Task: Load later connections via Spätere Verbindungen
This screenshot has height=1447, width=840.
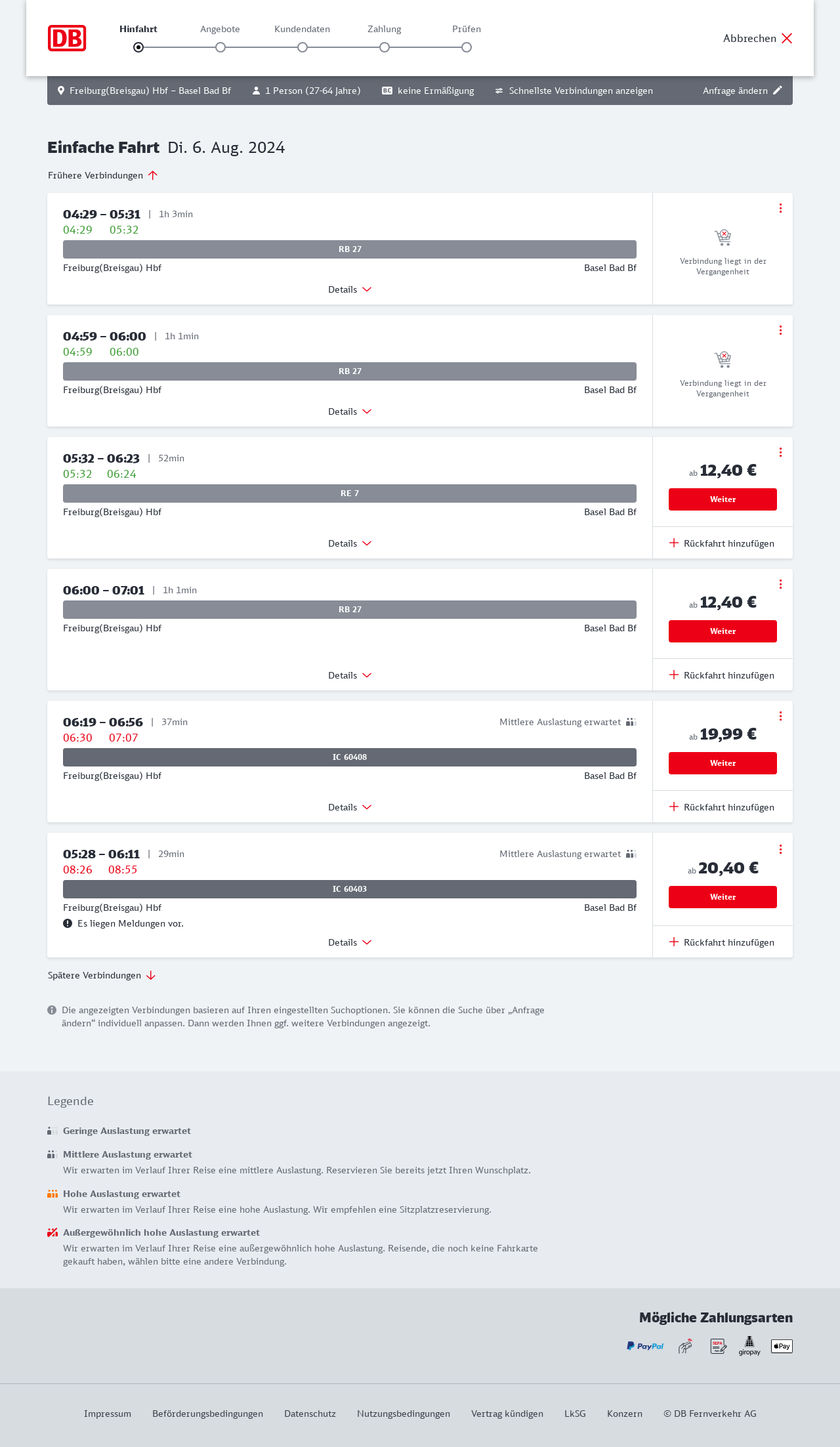Action: 101,975
